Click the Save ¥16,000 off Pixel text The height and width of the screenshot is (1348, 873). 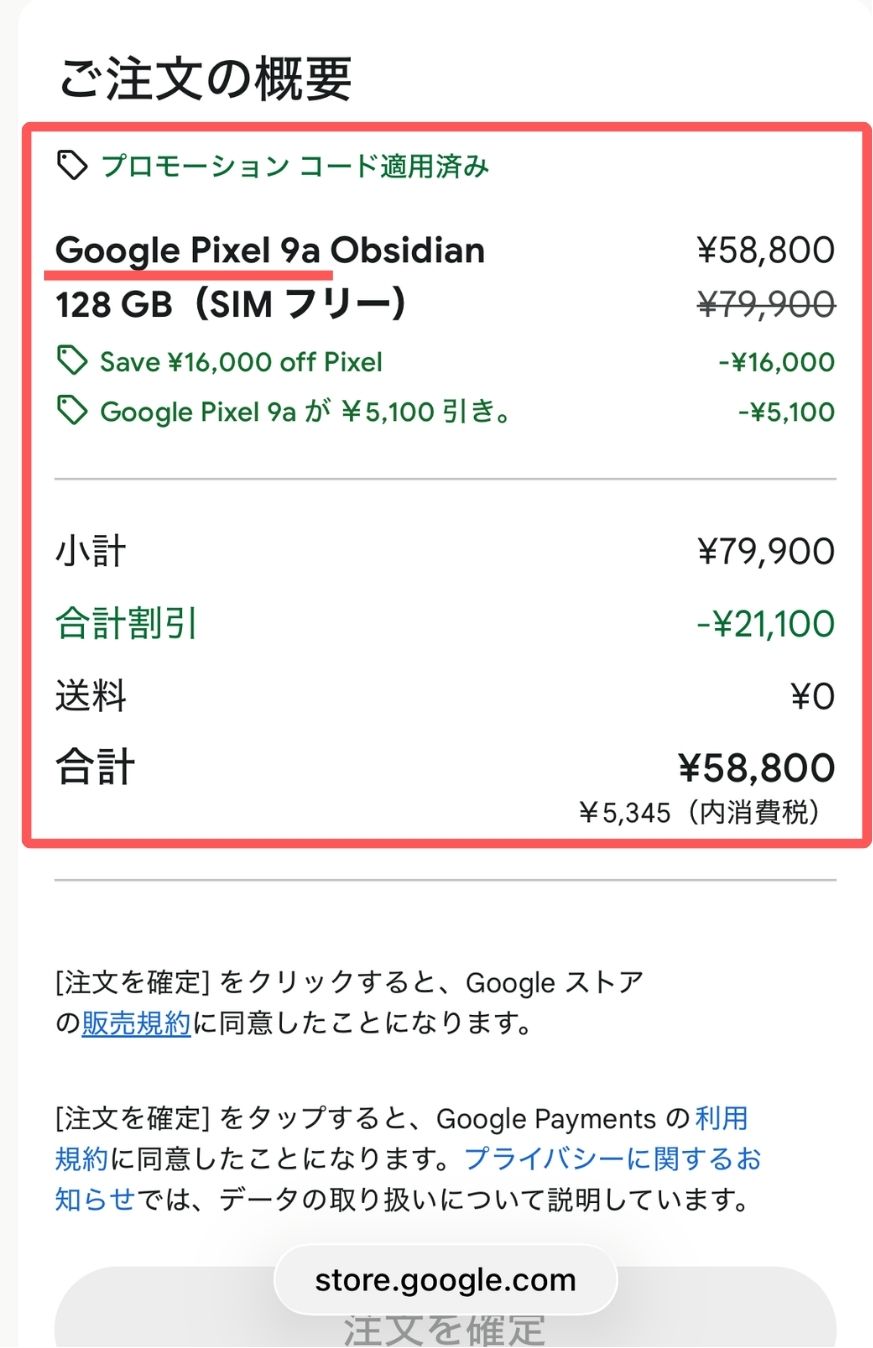[x=241, y=362]
